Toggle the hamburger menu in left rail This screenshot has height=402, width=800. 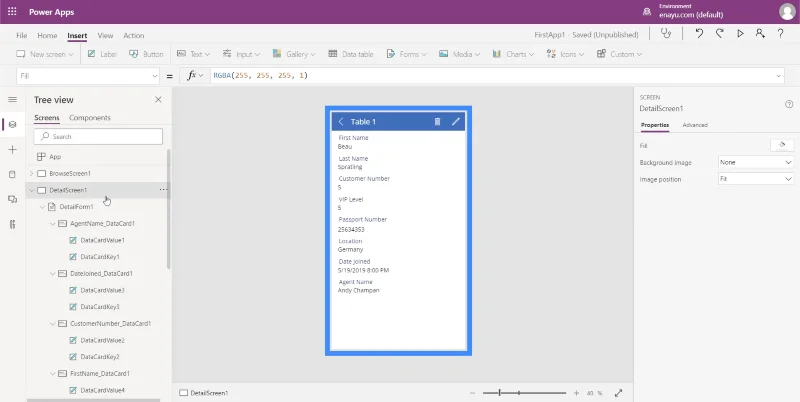(12, 99)
